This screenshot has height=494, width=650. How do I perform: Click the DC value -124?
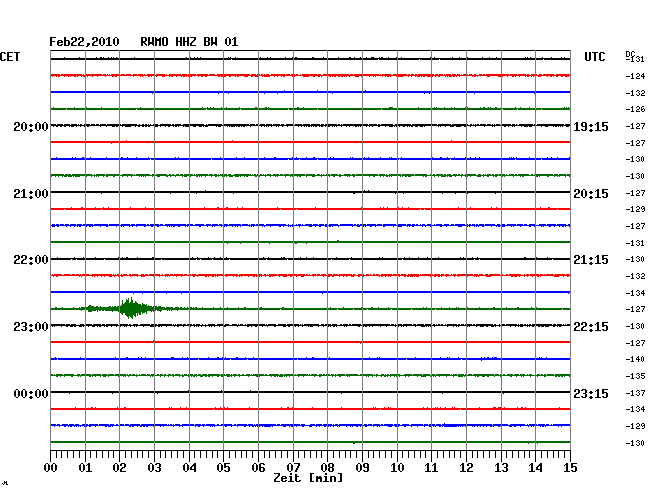click(x=635, y=76)
